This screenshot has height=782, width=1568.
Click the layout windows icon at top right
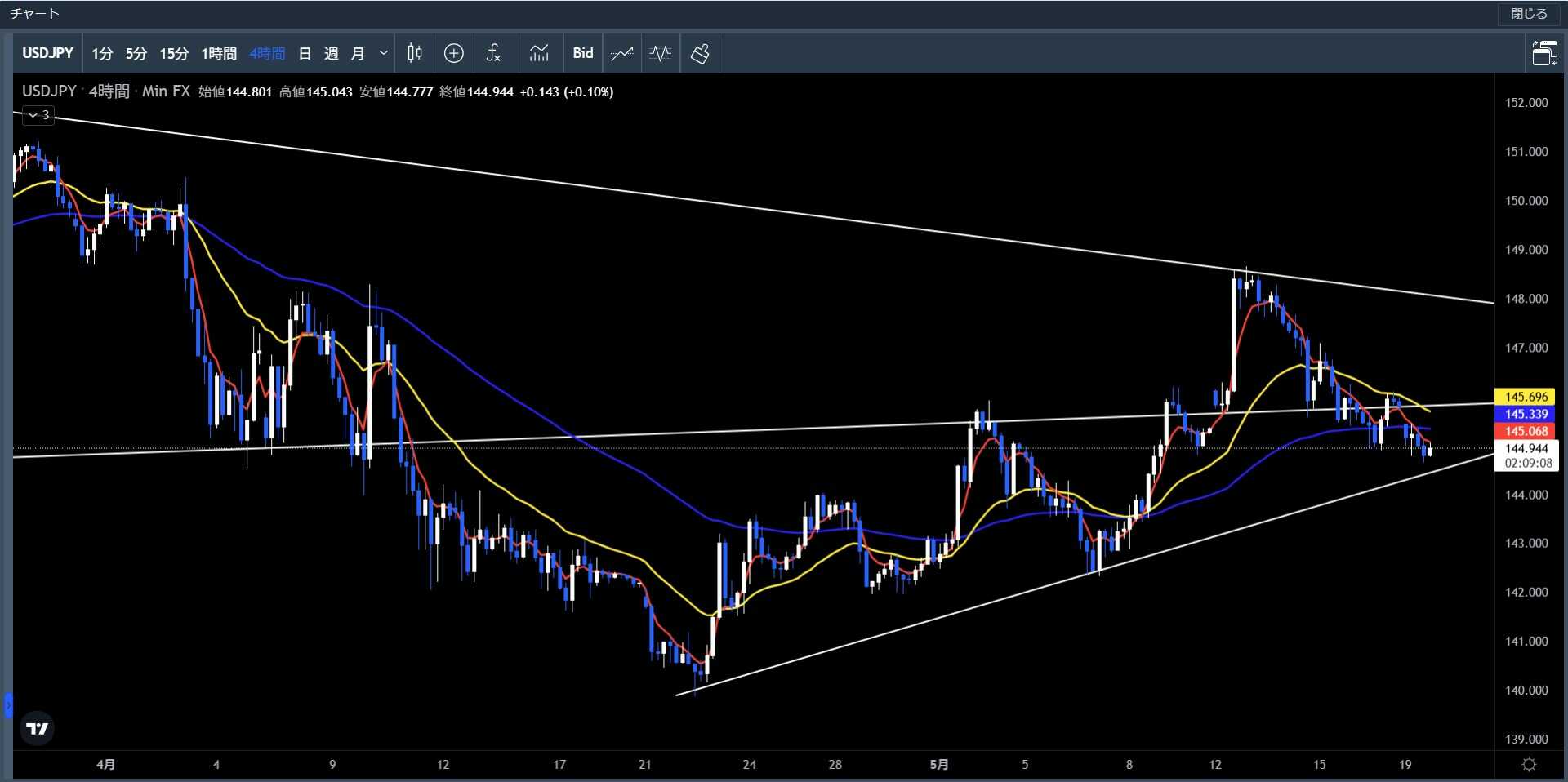(1544, 53)
